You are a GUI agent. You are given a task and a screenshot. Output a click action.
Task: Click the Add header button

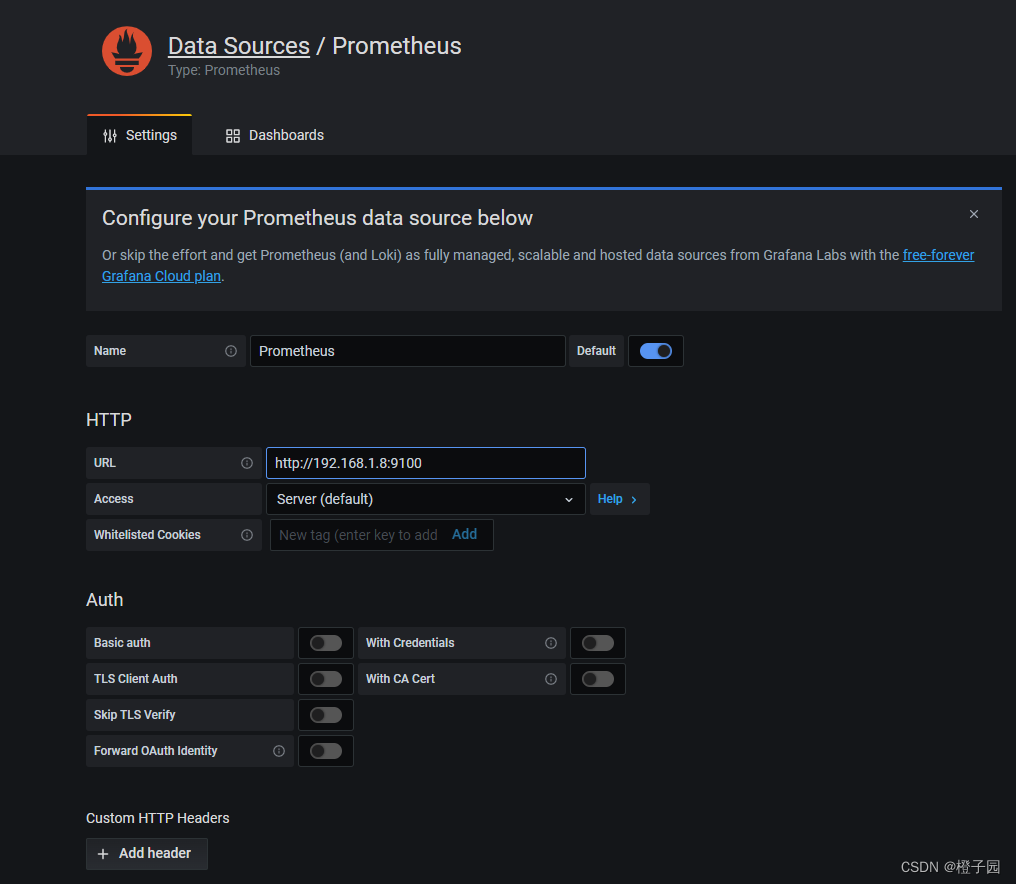tap(147, 854)
